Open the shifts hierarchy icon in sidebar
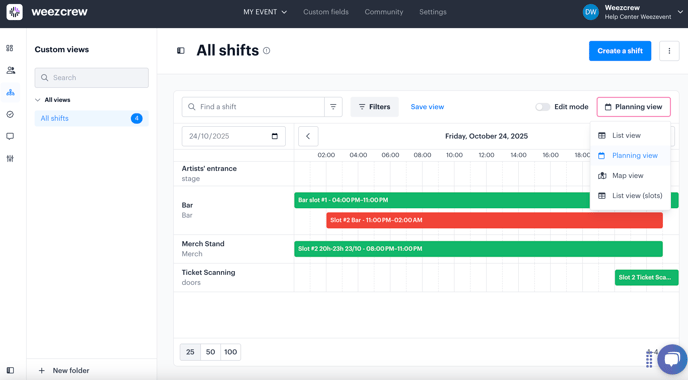 [x=11, y=92]
